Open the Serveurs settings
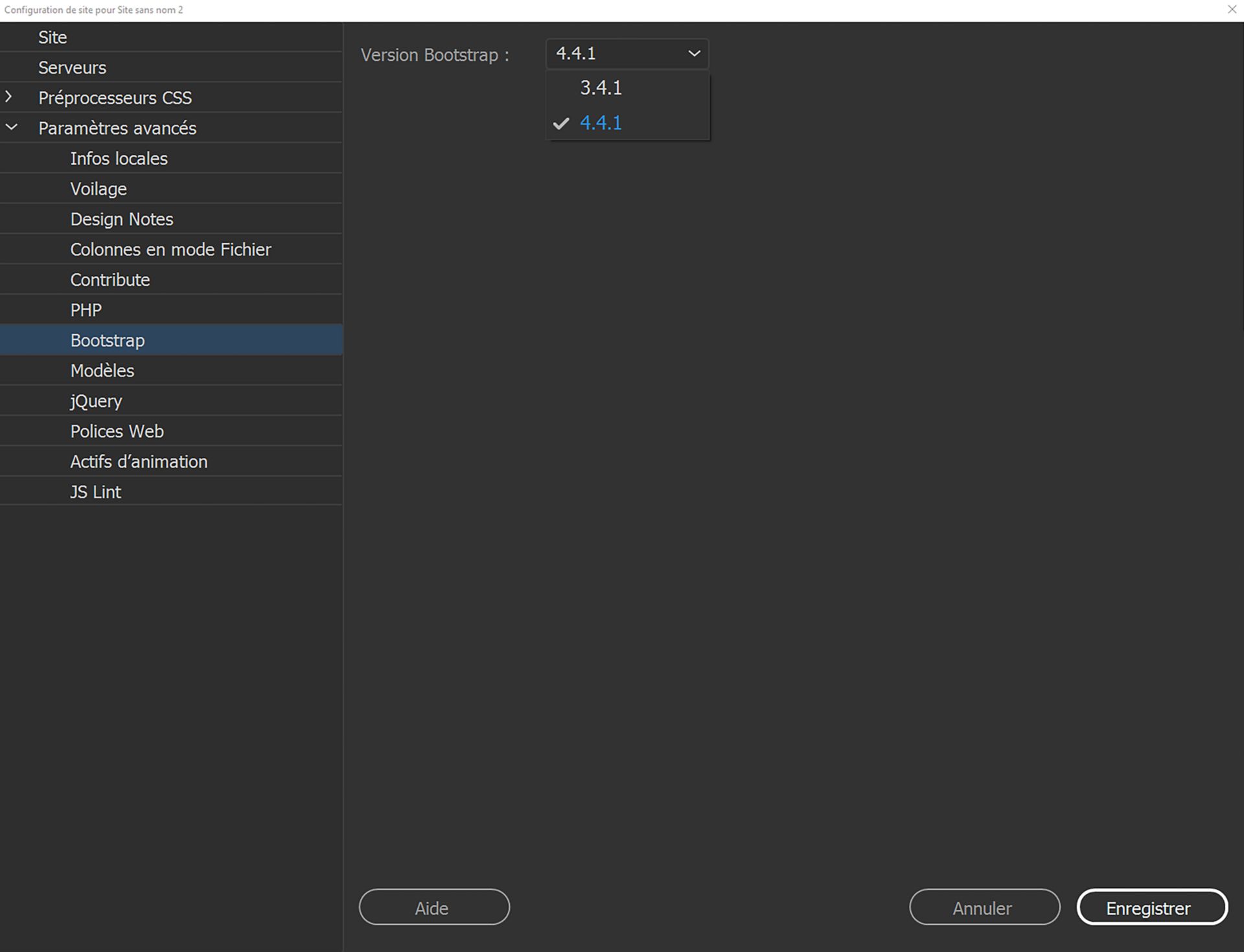 tap(72, 67)
